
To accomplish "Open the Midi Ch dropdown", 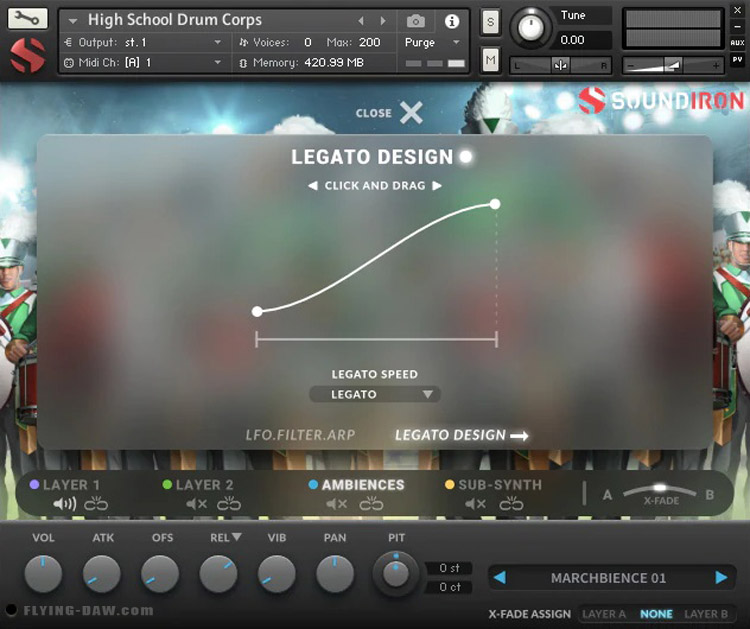I will tap(143, 63).
